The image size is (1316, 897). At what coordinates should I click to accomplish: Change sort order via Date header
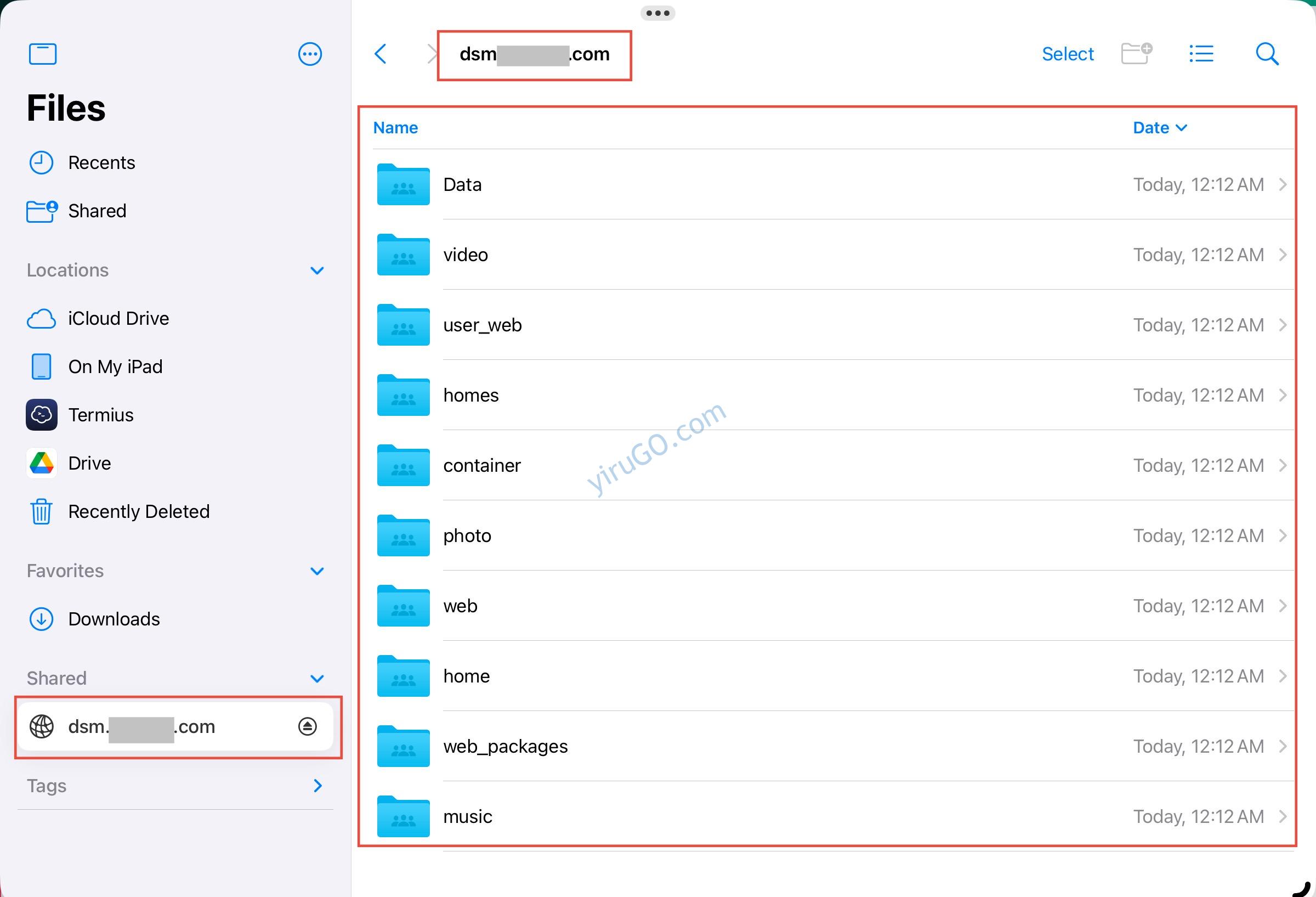1159,127
